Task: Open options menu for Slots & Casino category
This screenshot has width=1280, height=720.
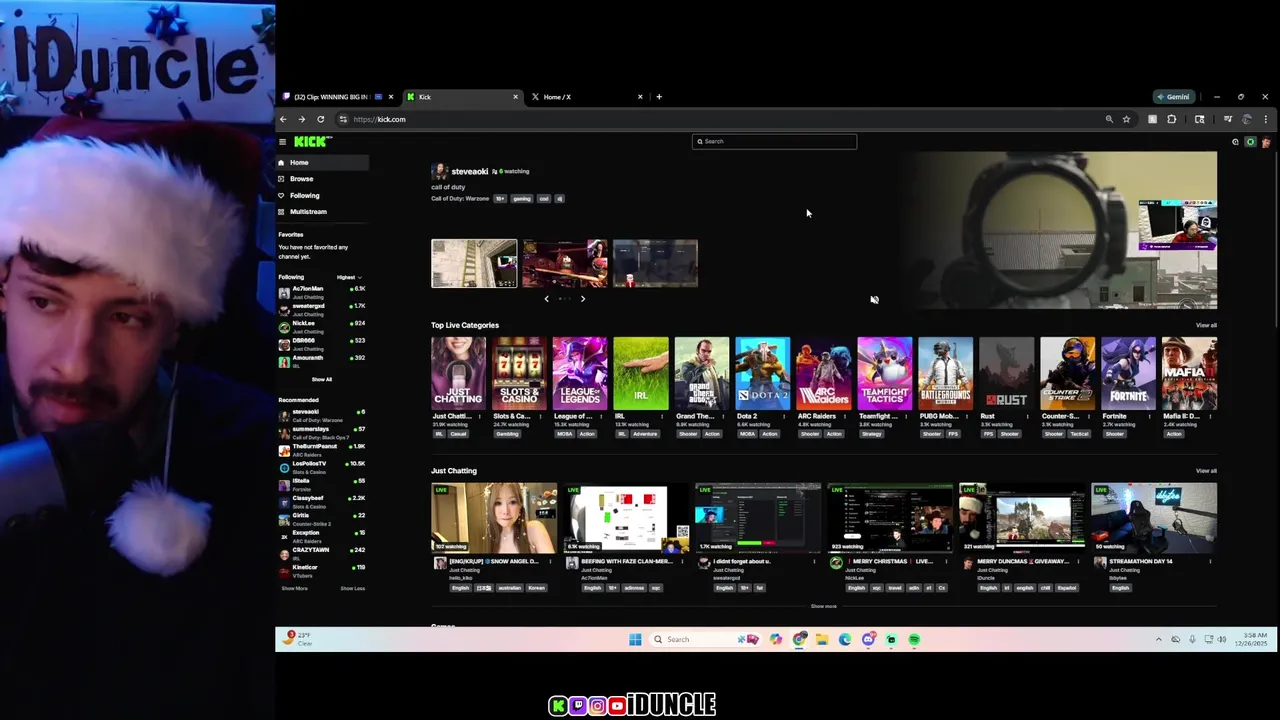Action: tap(543, 416)
